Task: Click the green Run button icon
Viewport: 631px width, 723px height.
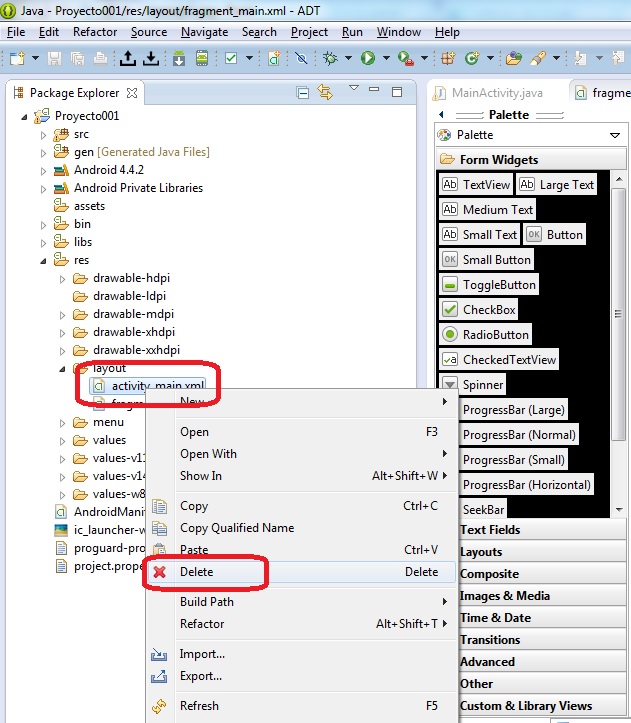Action: pyautogui.click(x=368, y=58)
